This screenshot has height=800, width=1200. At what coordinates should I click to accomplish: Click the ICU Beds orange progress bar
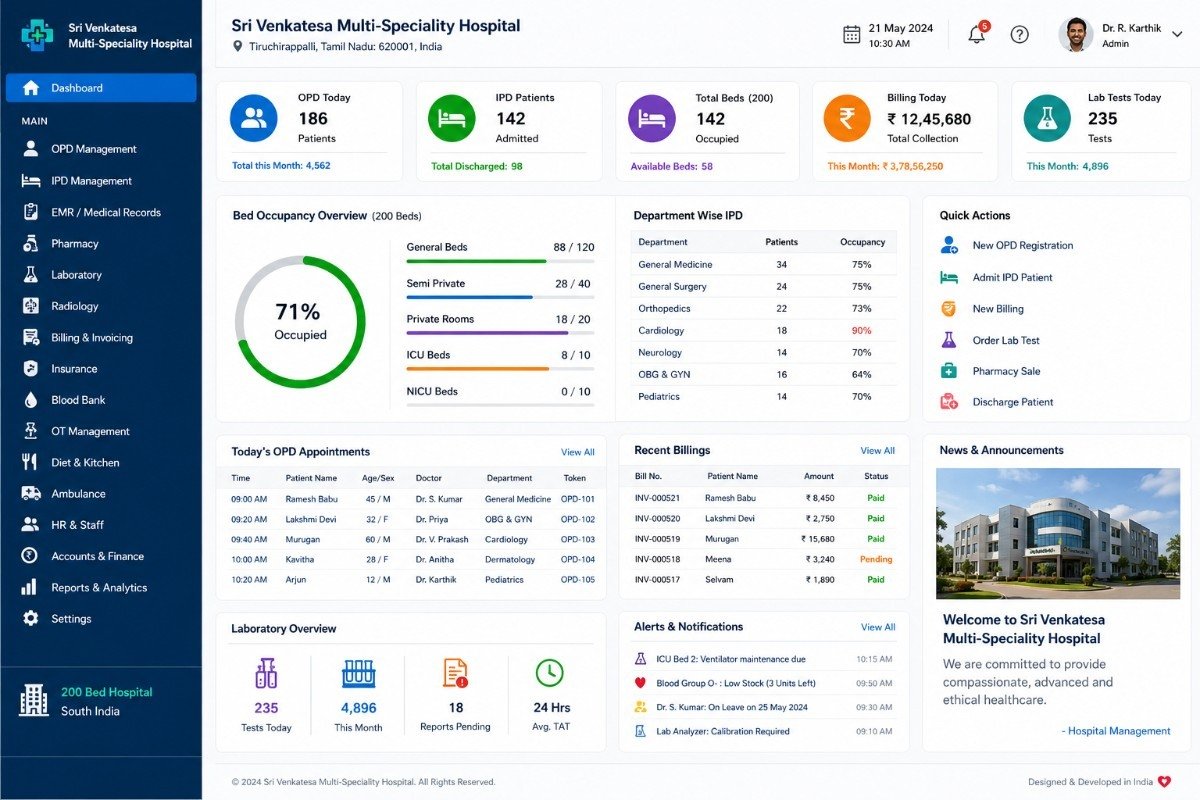(500, 369)
